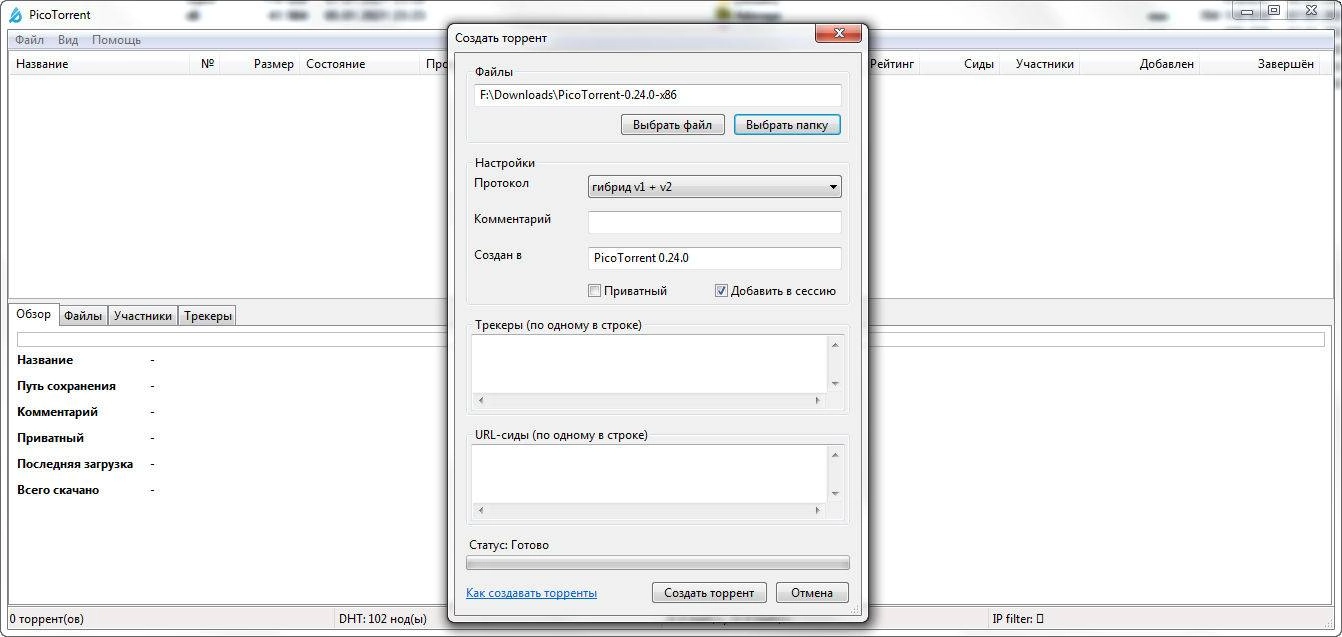Open the Файл menu
Viewport: 1342px width, 637px height.
[x=29, y=40]
